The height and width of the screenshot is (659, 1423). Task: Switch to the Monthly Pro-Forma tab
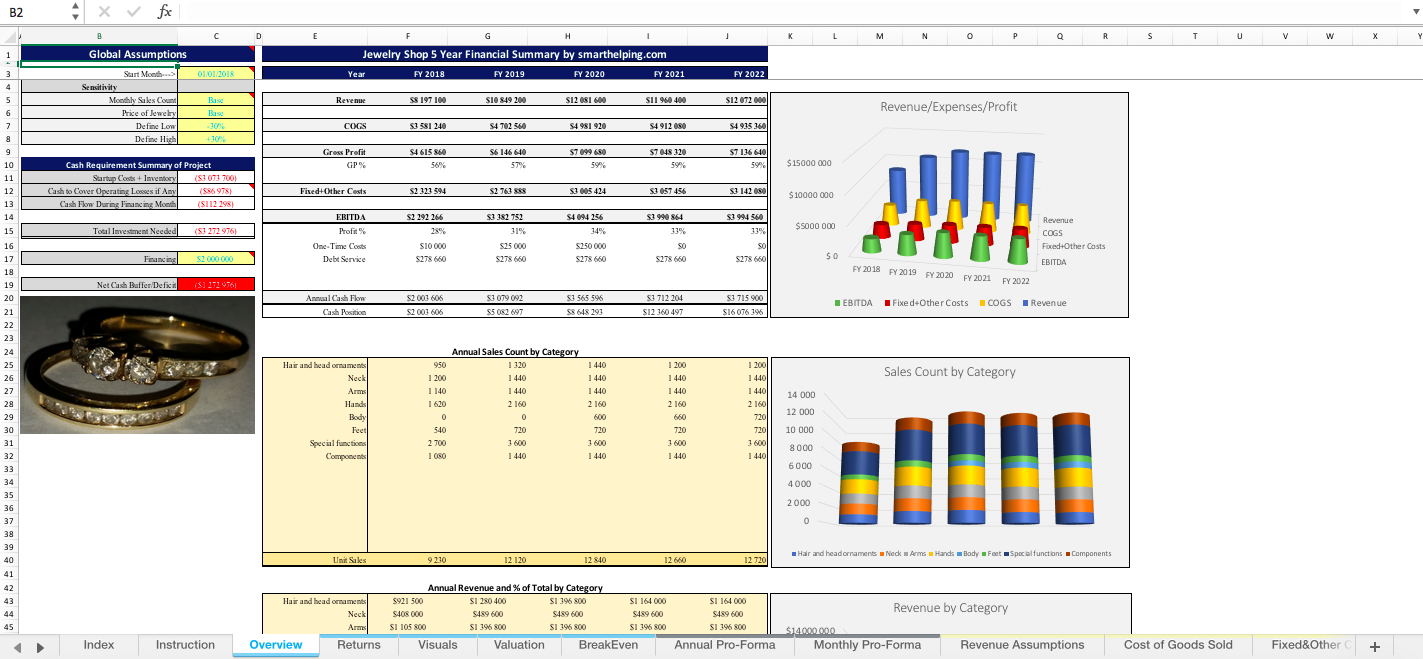pyautogui.click(x=867, y=645)
